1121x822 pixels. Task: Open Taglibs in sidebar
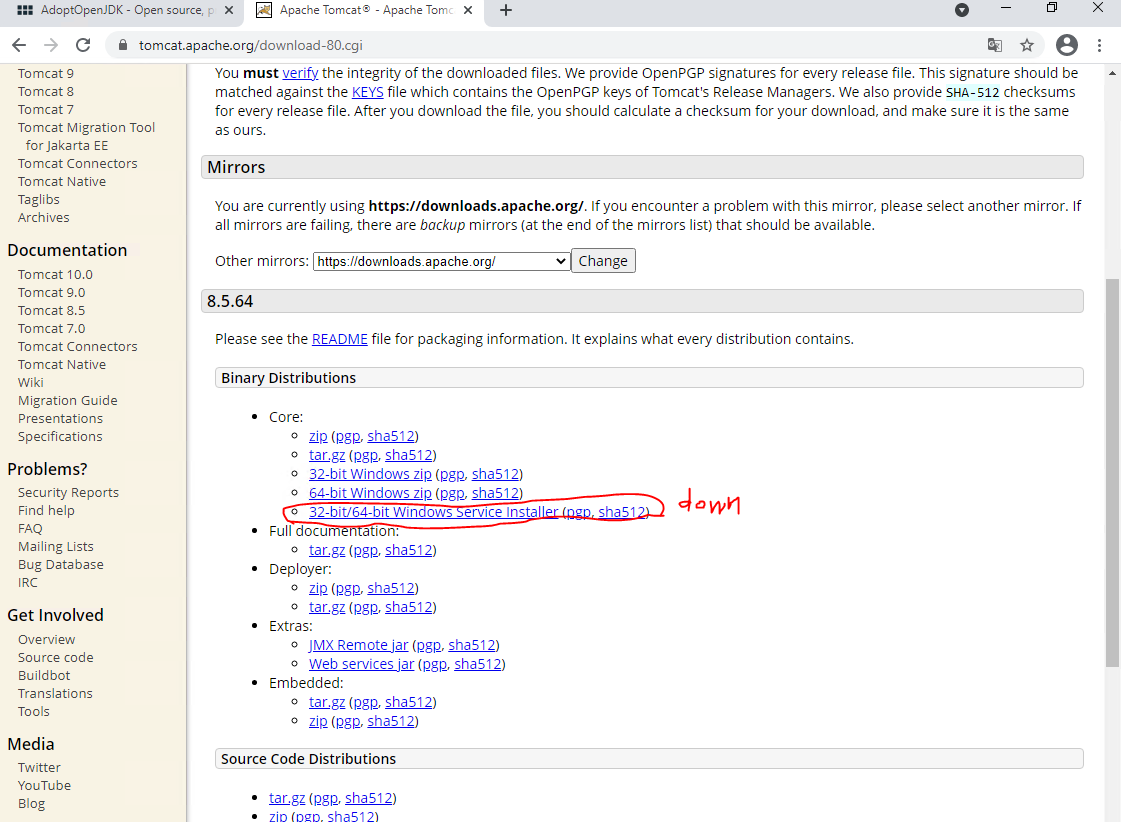point(39,199)
